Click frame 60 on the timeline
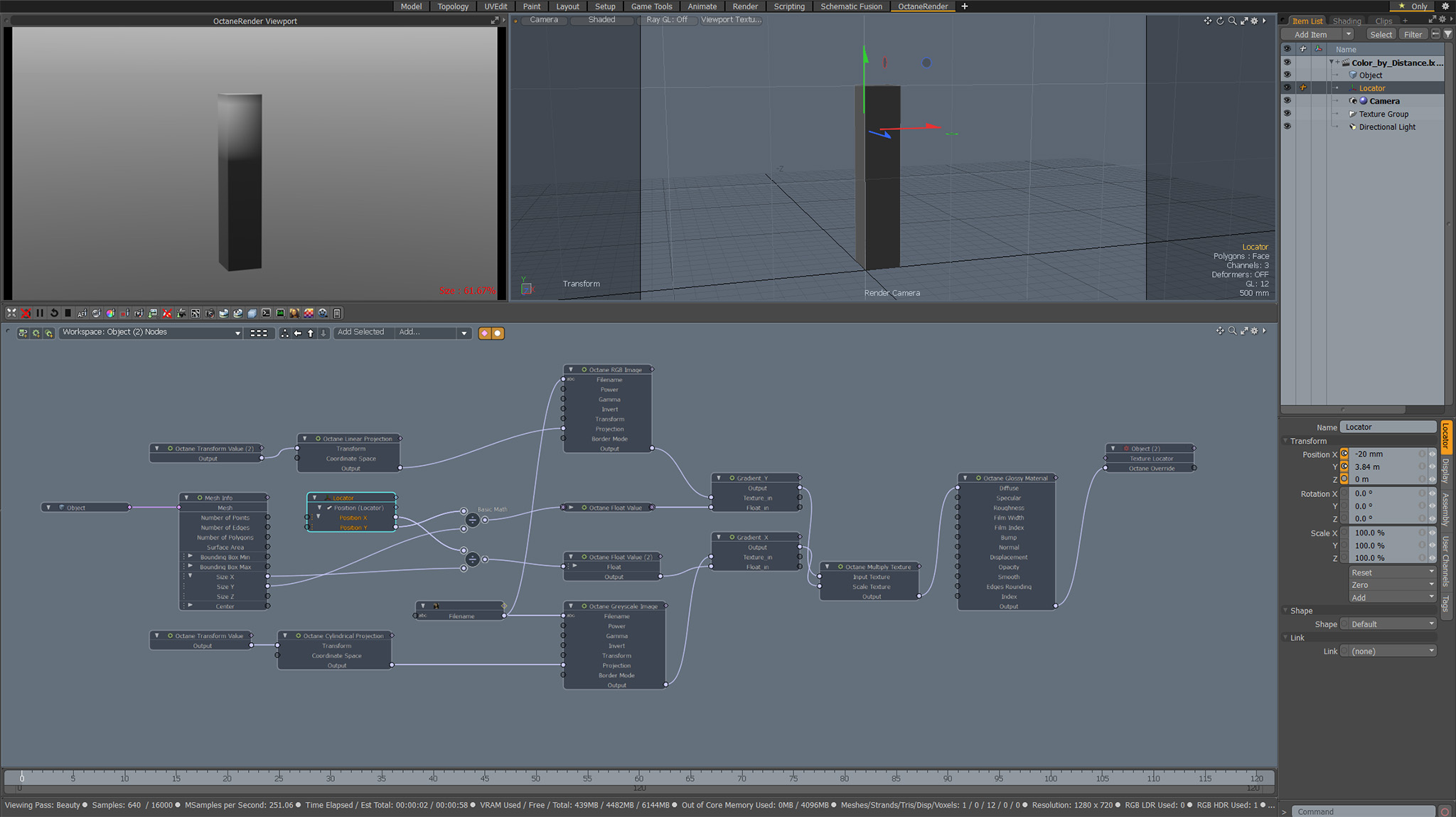 638,777
